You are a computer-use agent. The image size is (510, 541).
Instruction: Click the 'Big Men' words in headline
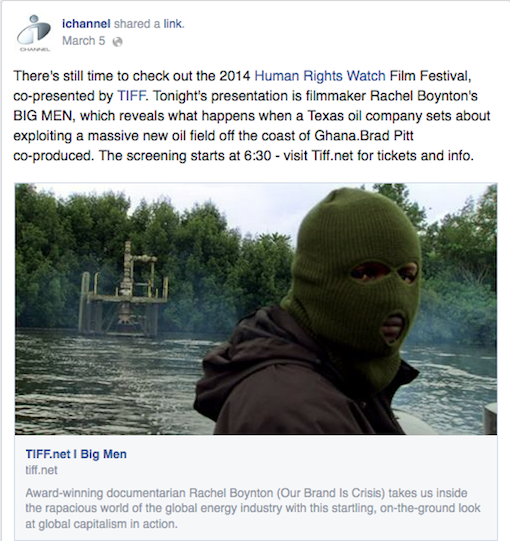[104, 454]
